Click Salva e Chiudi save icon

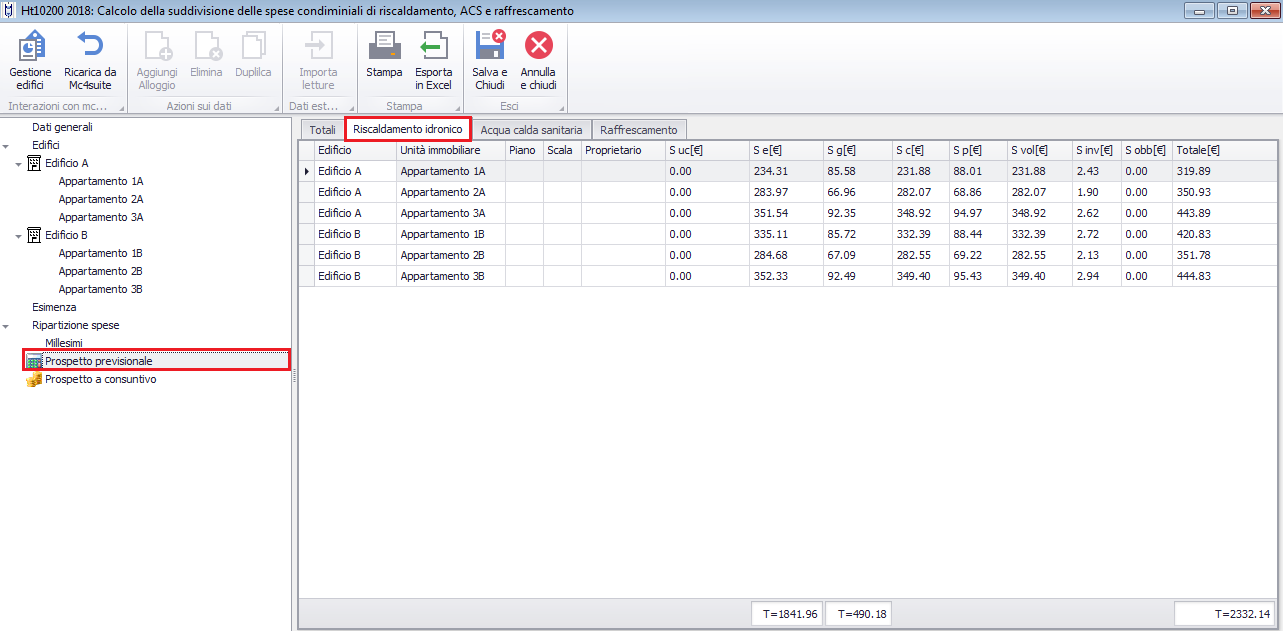coord(489,47)
